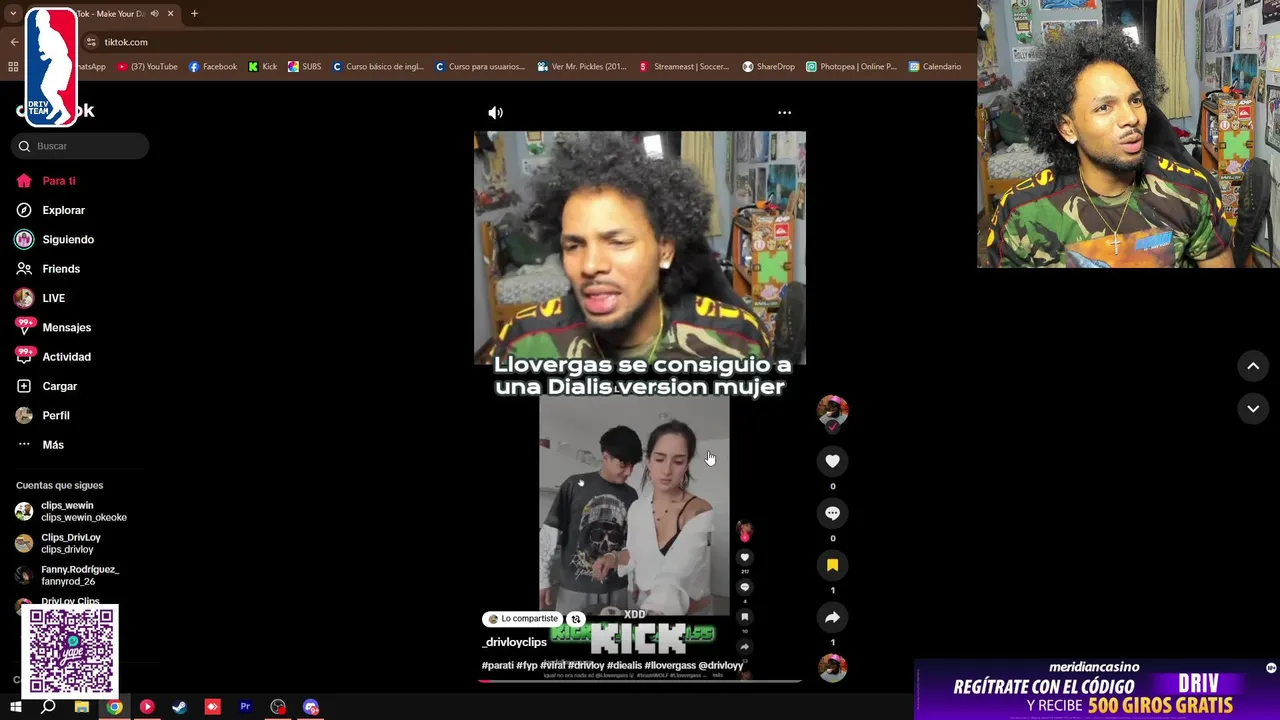Click the browser back arrow
The image size is (1280, 720).
14,42
